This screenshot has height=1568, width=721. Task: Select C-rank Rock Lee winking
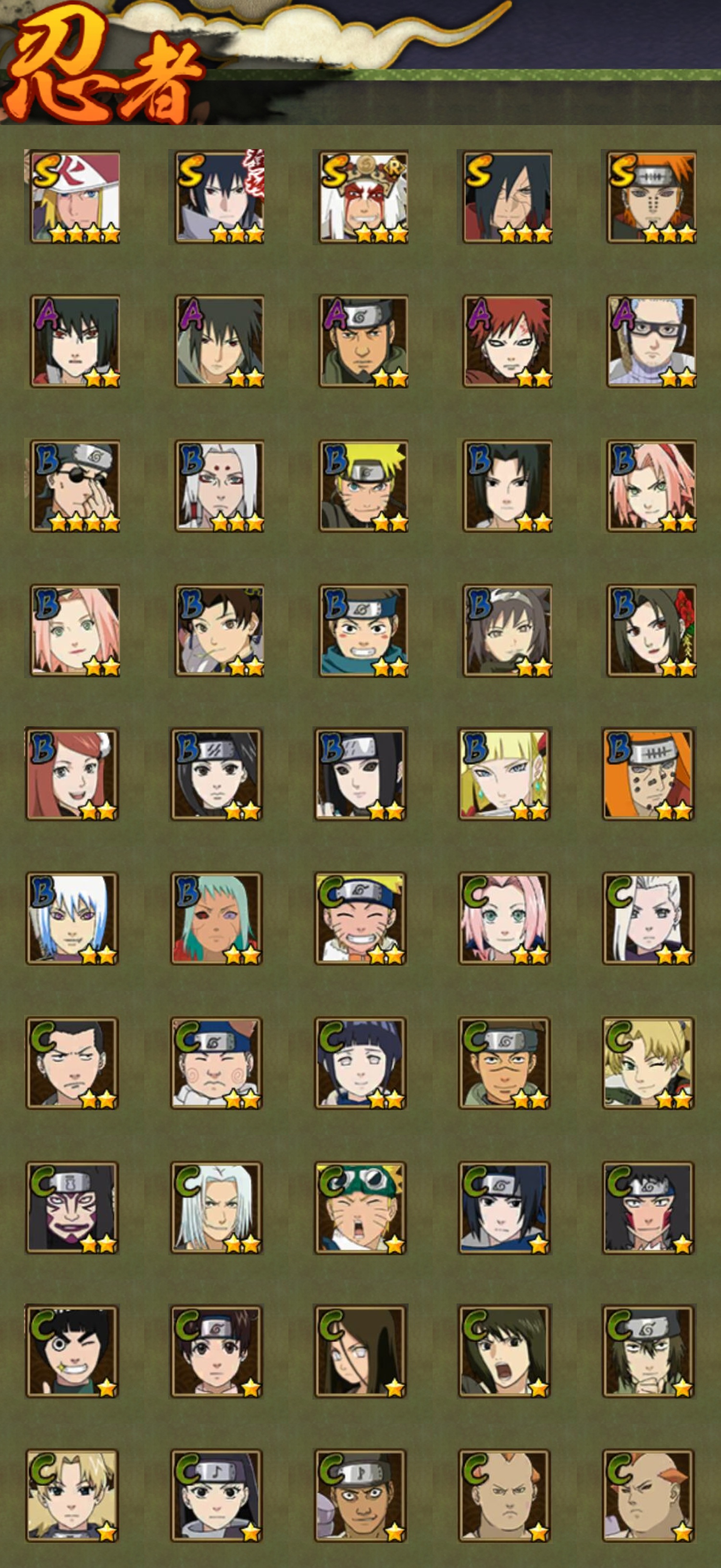pos(72,1351)
